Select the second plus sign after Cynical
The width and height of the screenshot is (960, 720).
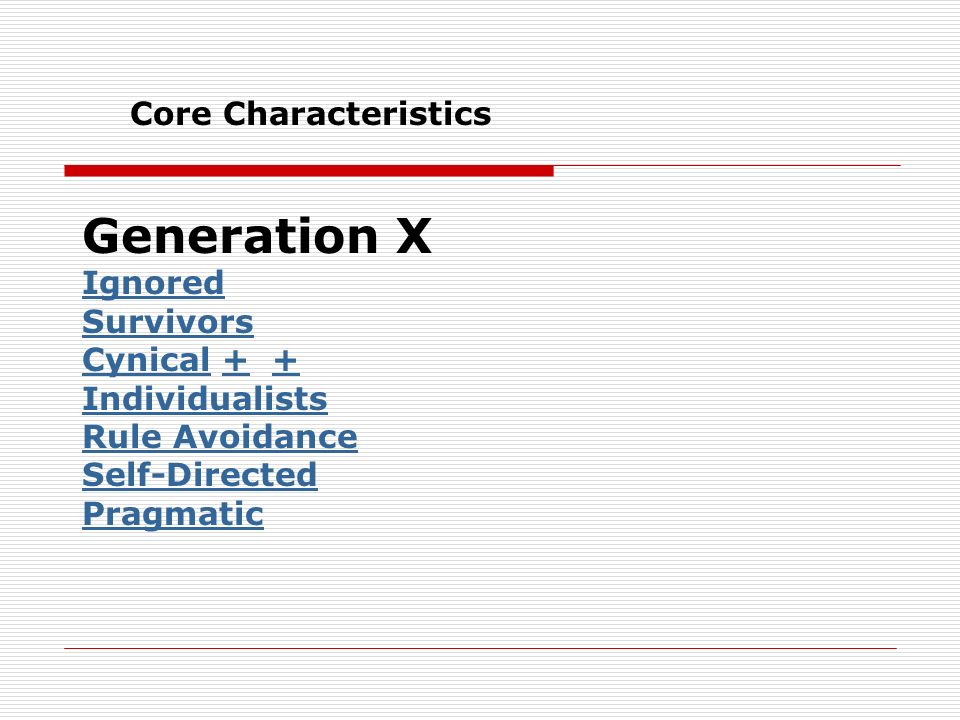[x=285, y=361]
